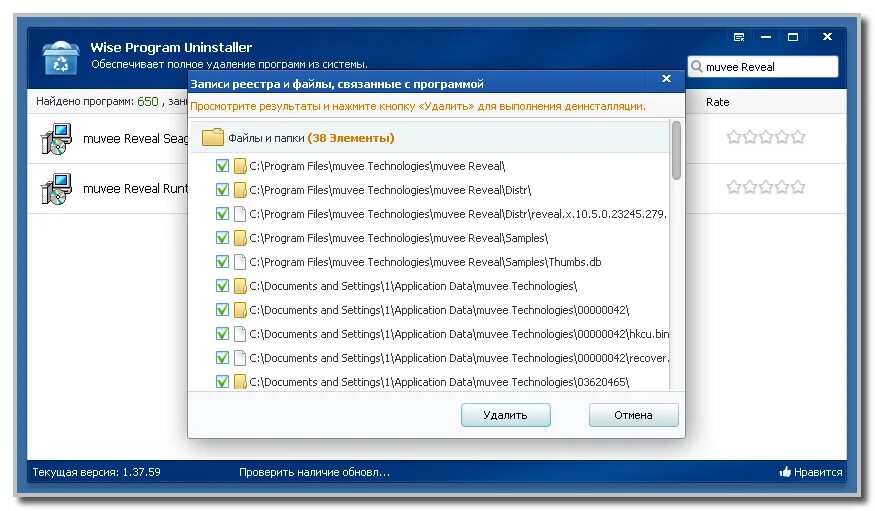875x511 pixels.
Task: Uncheck the hkcu.bin file checkbox
Action: [222, 334]
